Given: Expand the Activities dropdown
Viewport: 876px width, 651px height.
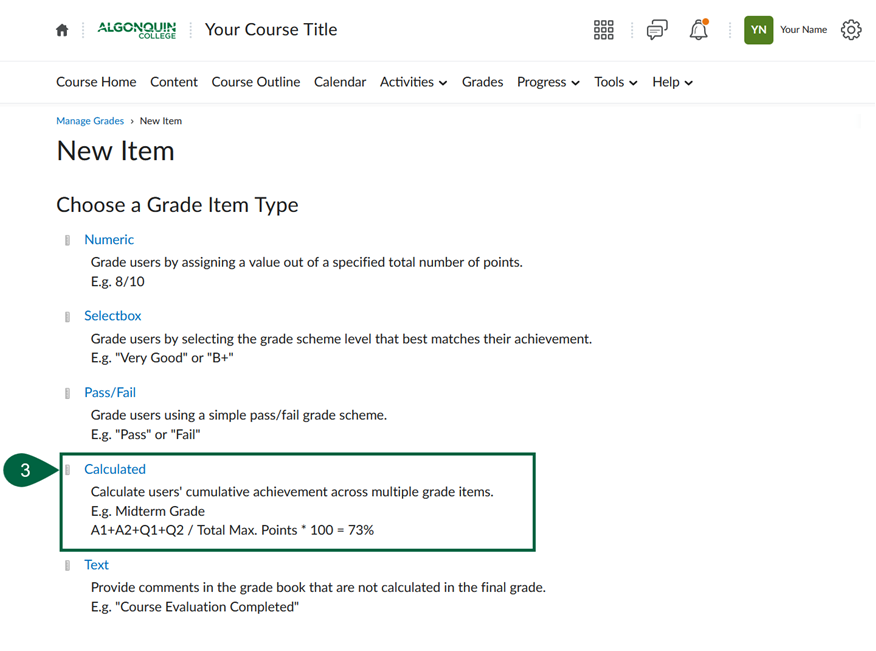Looking at the screenshot, I should point(413,82).
